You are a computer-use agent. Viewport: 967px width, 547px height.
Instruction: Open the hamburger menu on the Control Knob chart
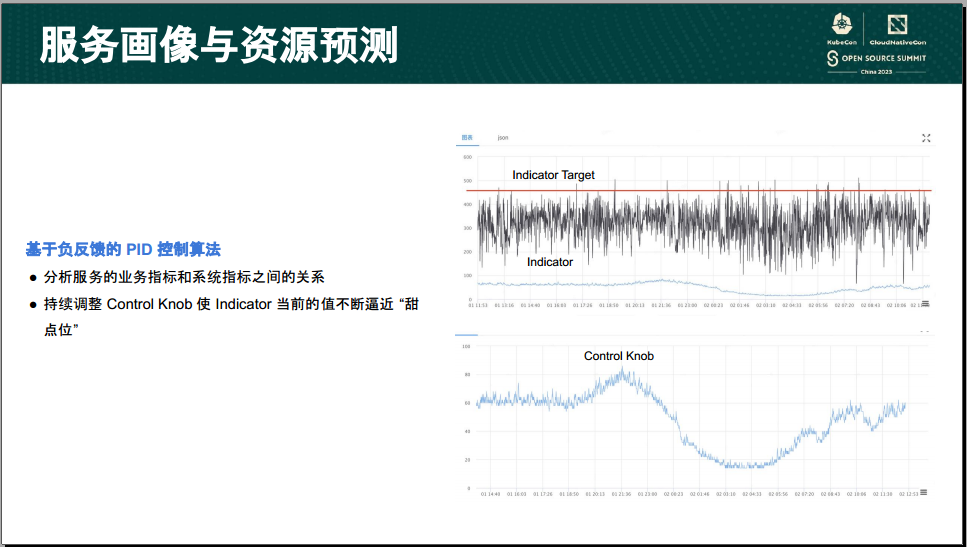(x=923, y=492)
